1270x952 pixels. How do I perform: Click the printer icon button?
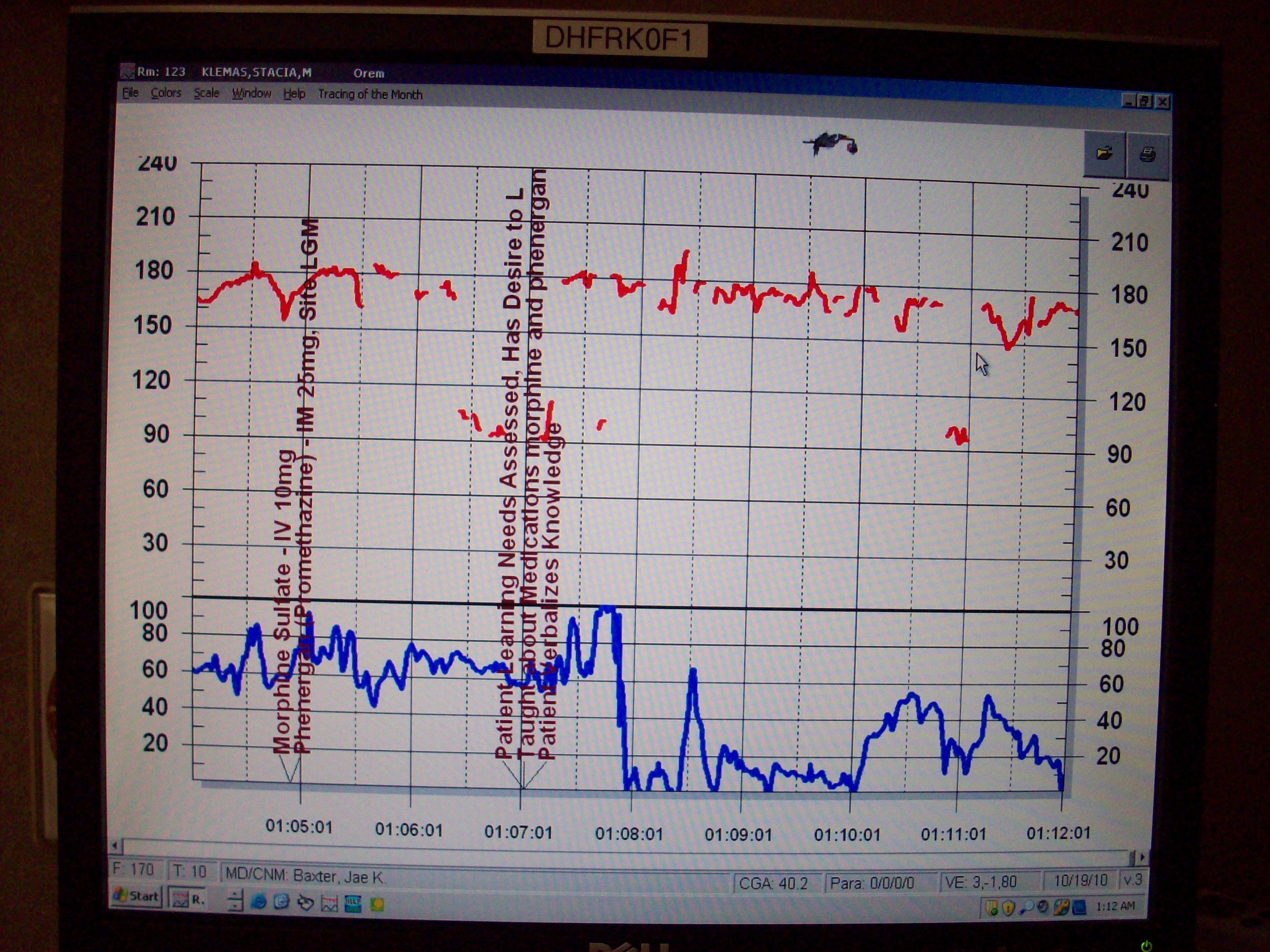tap(1147, 155)
